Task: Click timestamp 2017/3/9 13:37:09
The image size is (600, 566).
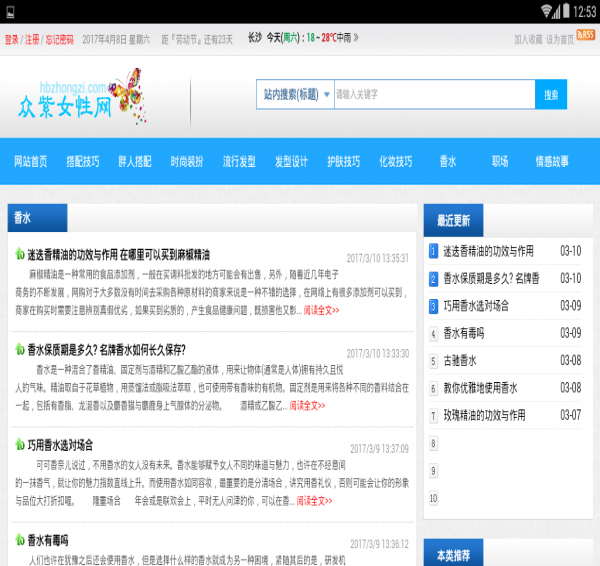Action: click(380, 449)
